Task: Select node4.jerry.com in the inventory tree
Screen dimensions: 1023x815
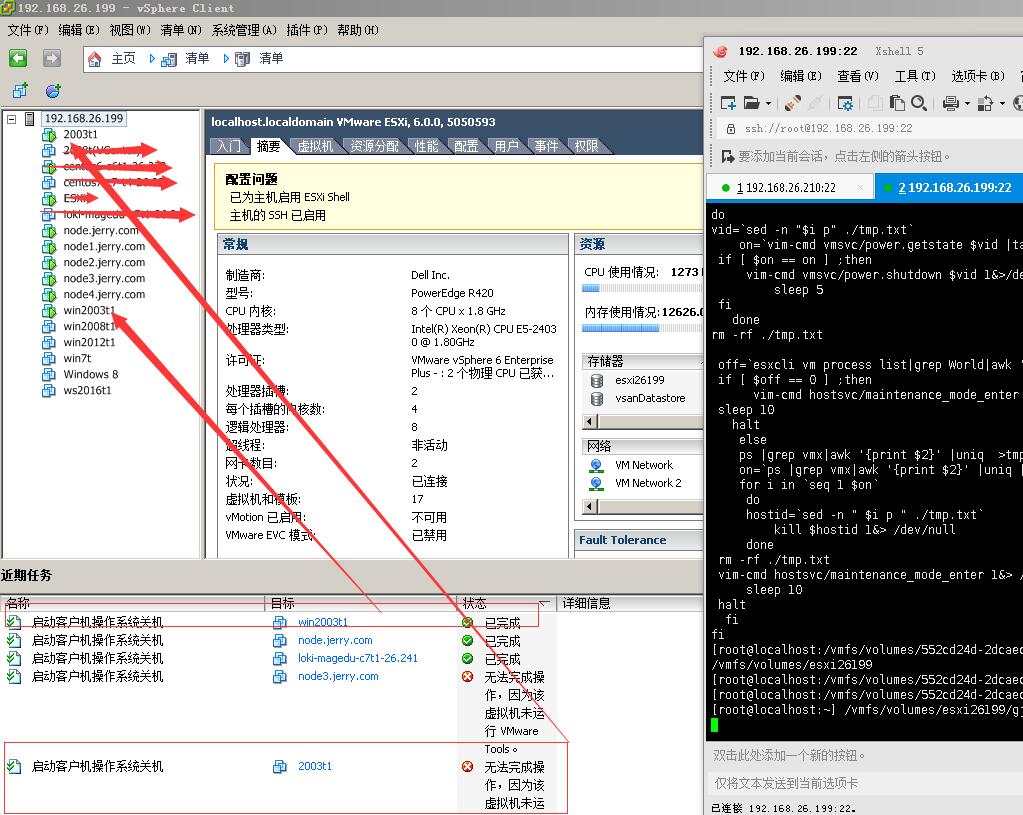Action: pos(104,294)
